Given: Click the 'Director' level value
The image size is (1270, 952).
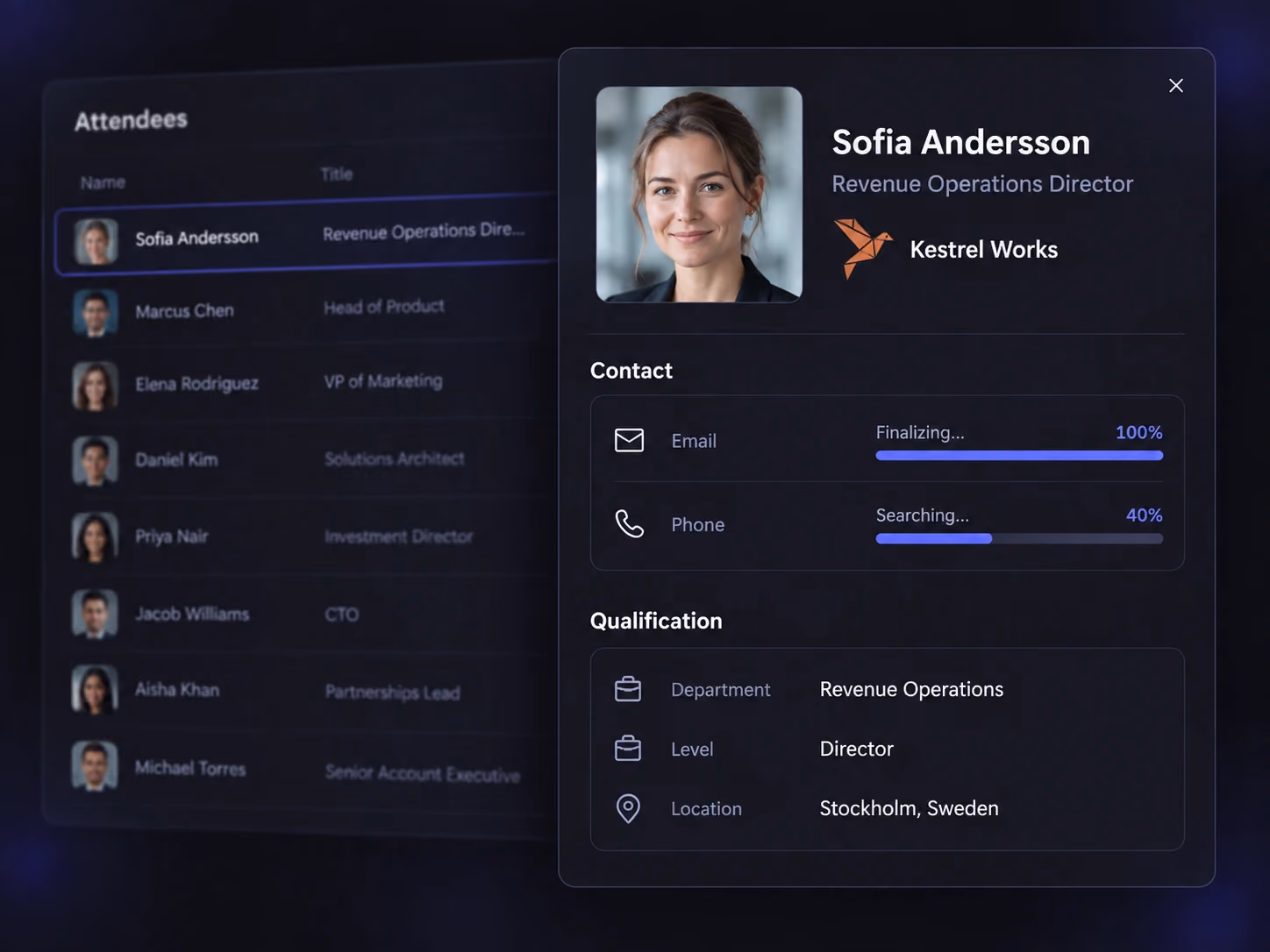Looking at the screenshot, I should pyautogui.click(x=856, y=749).
